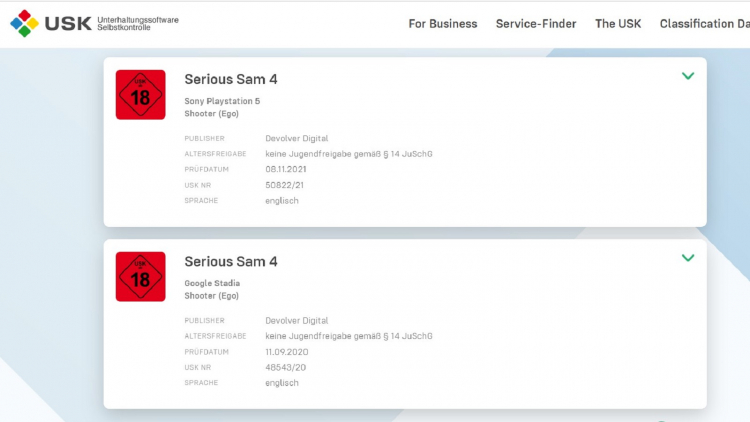The width and height of the screenshot is (750, 422).
Task: Open the Service-Finder menu
Action: pos(536,24)
